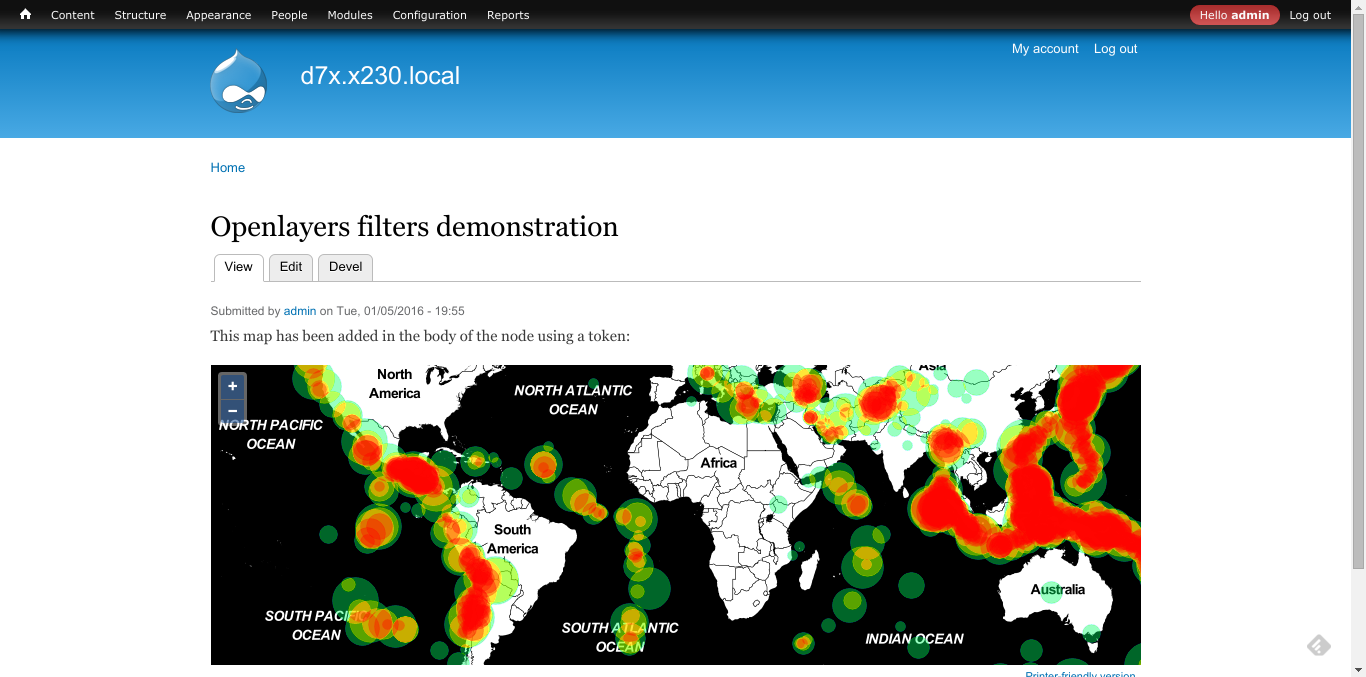
Task: Switch to the Devel tab
Action: 345,267
